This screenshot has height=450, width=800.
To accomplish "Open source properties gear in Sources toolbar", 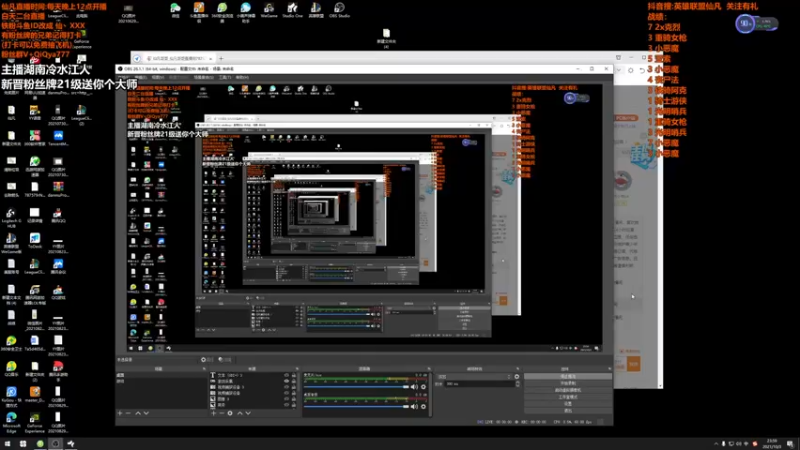I will (x=230, y=413).
